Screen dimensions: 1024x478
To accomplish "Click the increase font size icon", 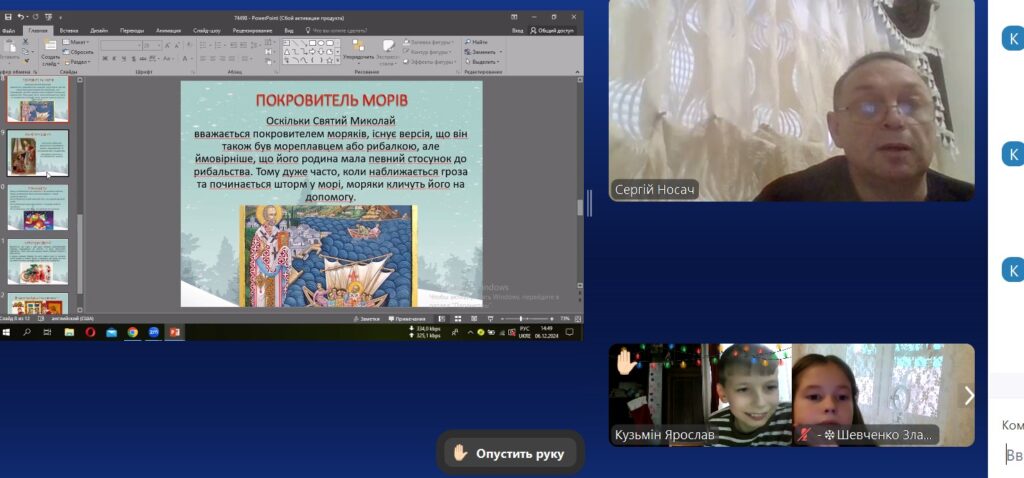I will (x=168, y=46).
